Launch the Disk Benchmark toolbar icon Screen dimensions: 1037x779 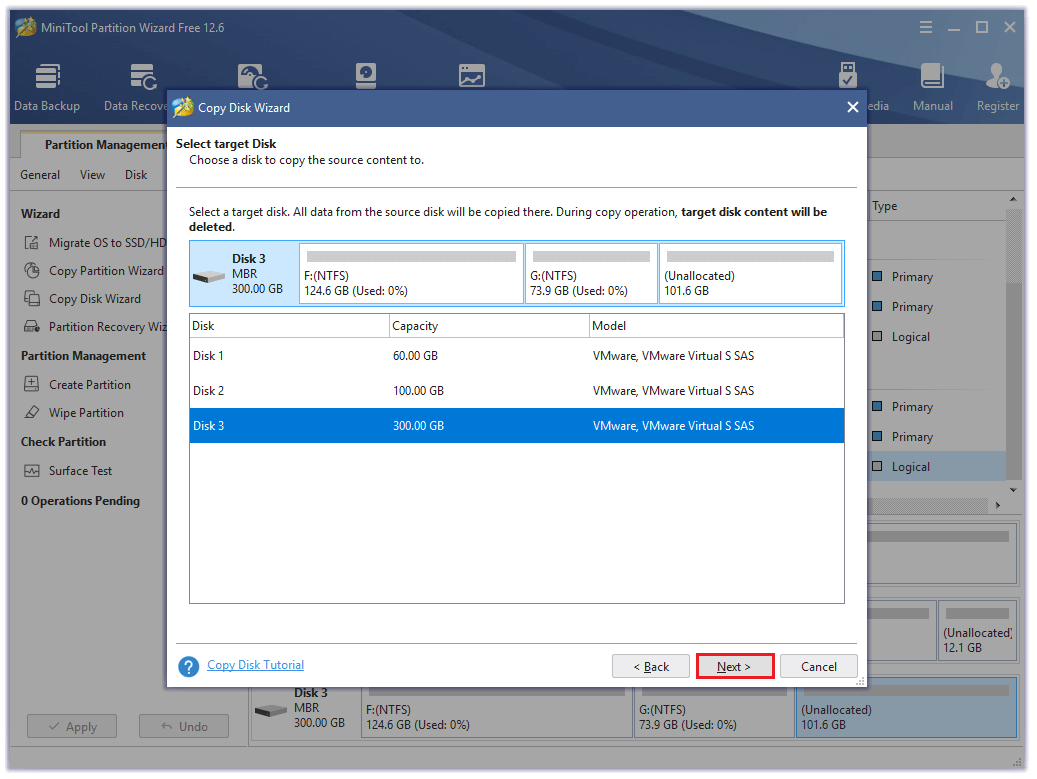[366, 75]
